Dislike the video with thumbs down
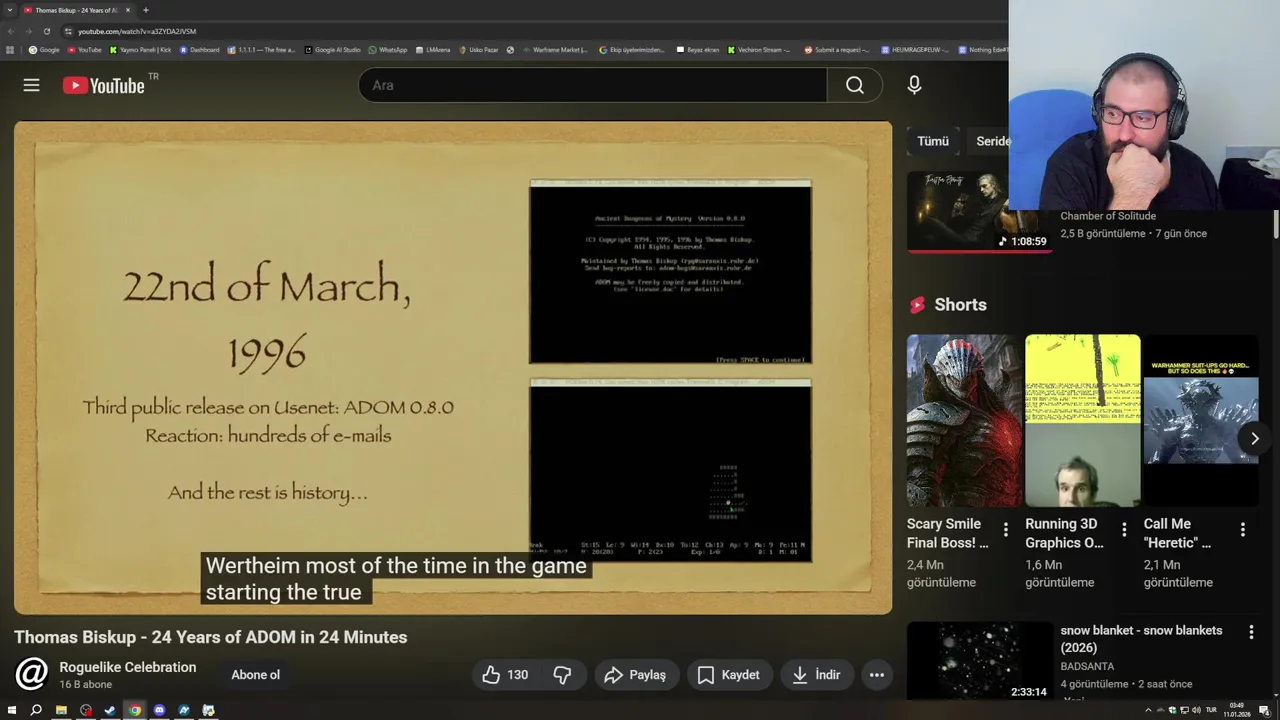This screenshot has height=720, width=1280. [x=562, y=675]
